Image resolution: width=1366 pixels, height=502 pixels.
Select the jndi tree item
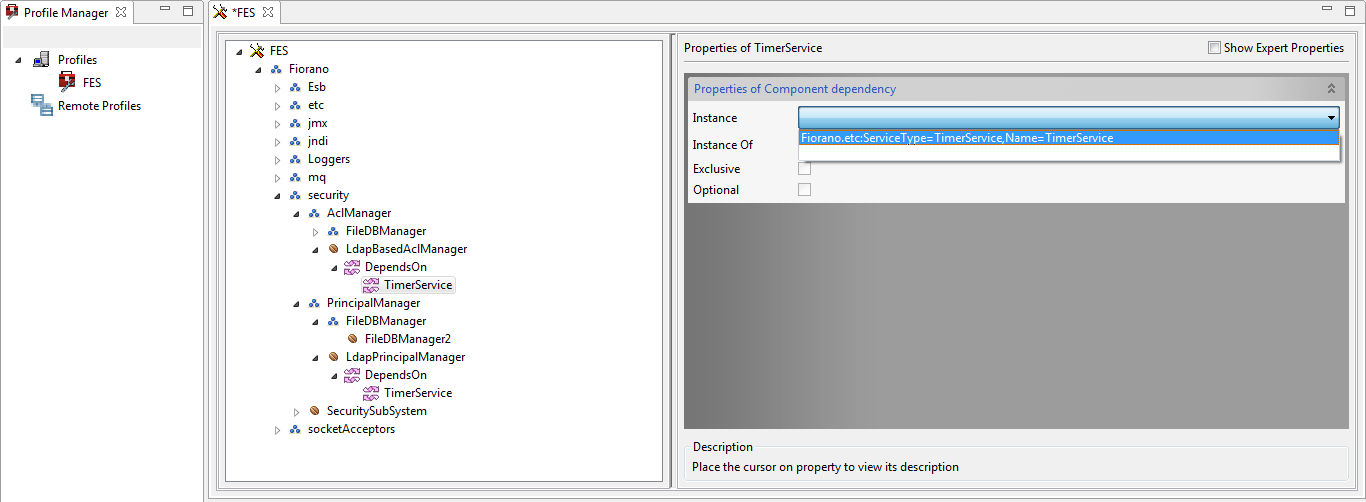pos(317,141)
